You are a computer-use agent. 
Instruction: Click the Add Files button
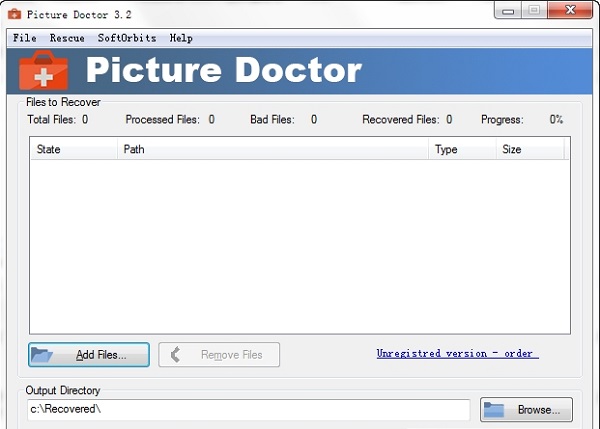(89, 355)
